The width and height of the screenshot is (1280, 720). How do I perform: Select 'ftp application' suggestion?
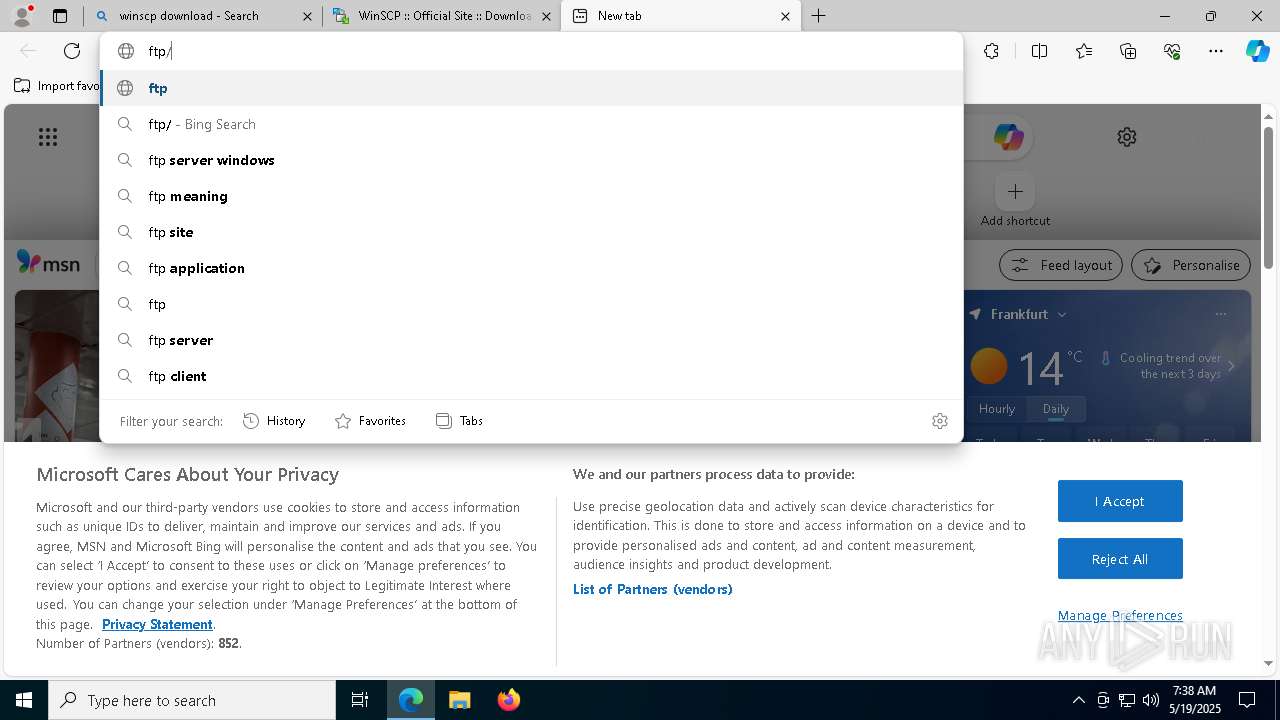(531, 268)
